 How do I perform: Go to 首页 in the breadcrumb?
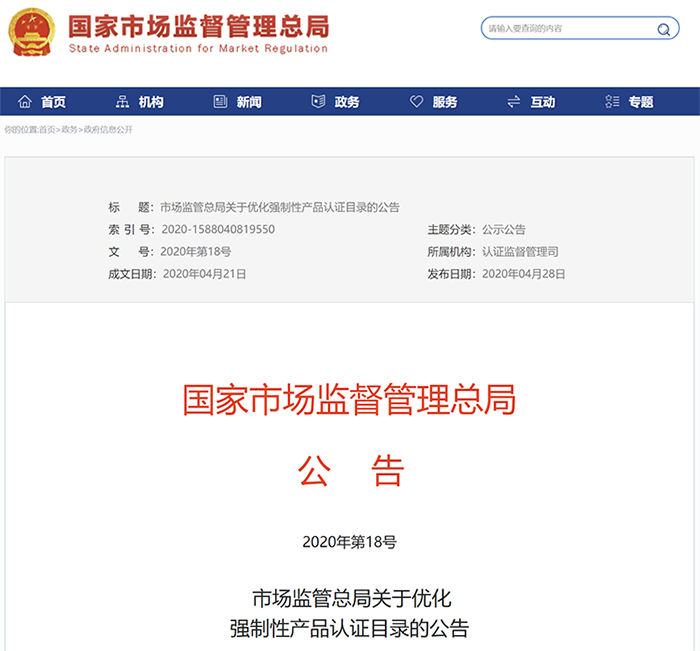[47, 130]
